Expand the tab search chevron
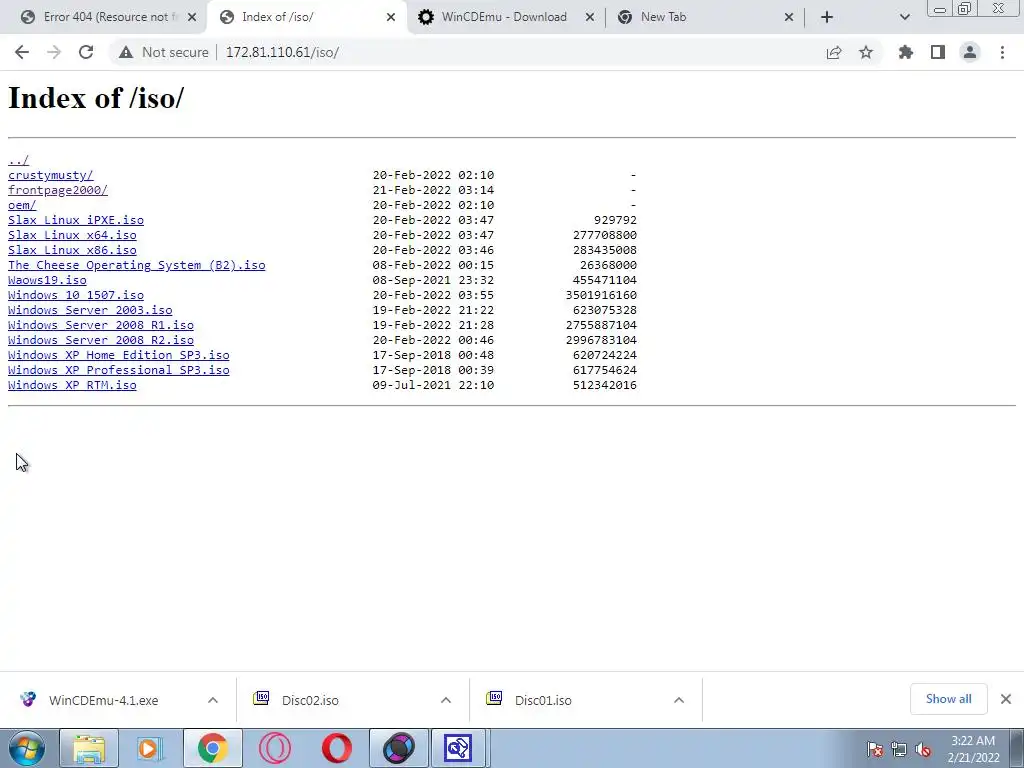Image resolution: width=1024 pixels, height=768 pixels. [904, 17]
